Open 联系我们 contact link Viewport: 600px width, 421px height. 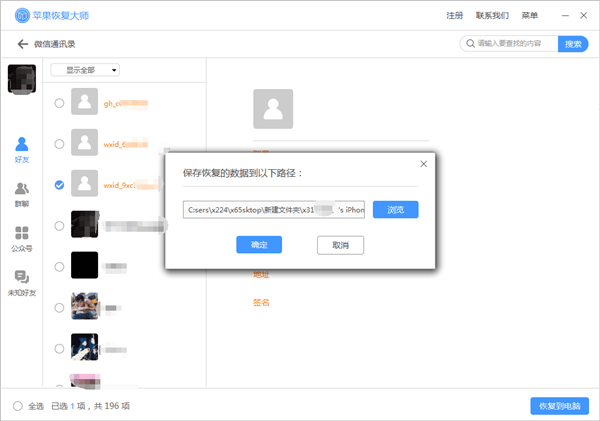(492, 16)
